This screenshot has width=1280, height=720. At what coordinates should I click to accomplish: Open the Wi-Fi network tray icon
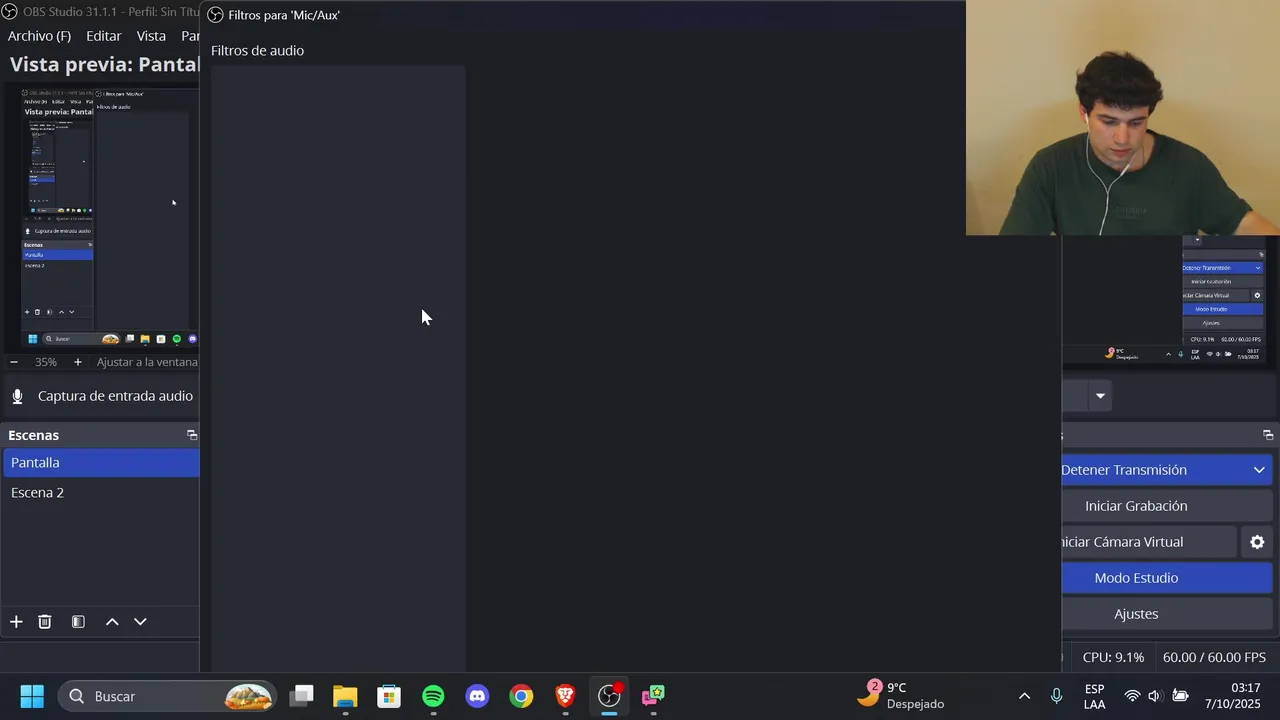[1132, 696]
